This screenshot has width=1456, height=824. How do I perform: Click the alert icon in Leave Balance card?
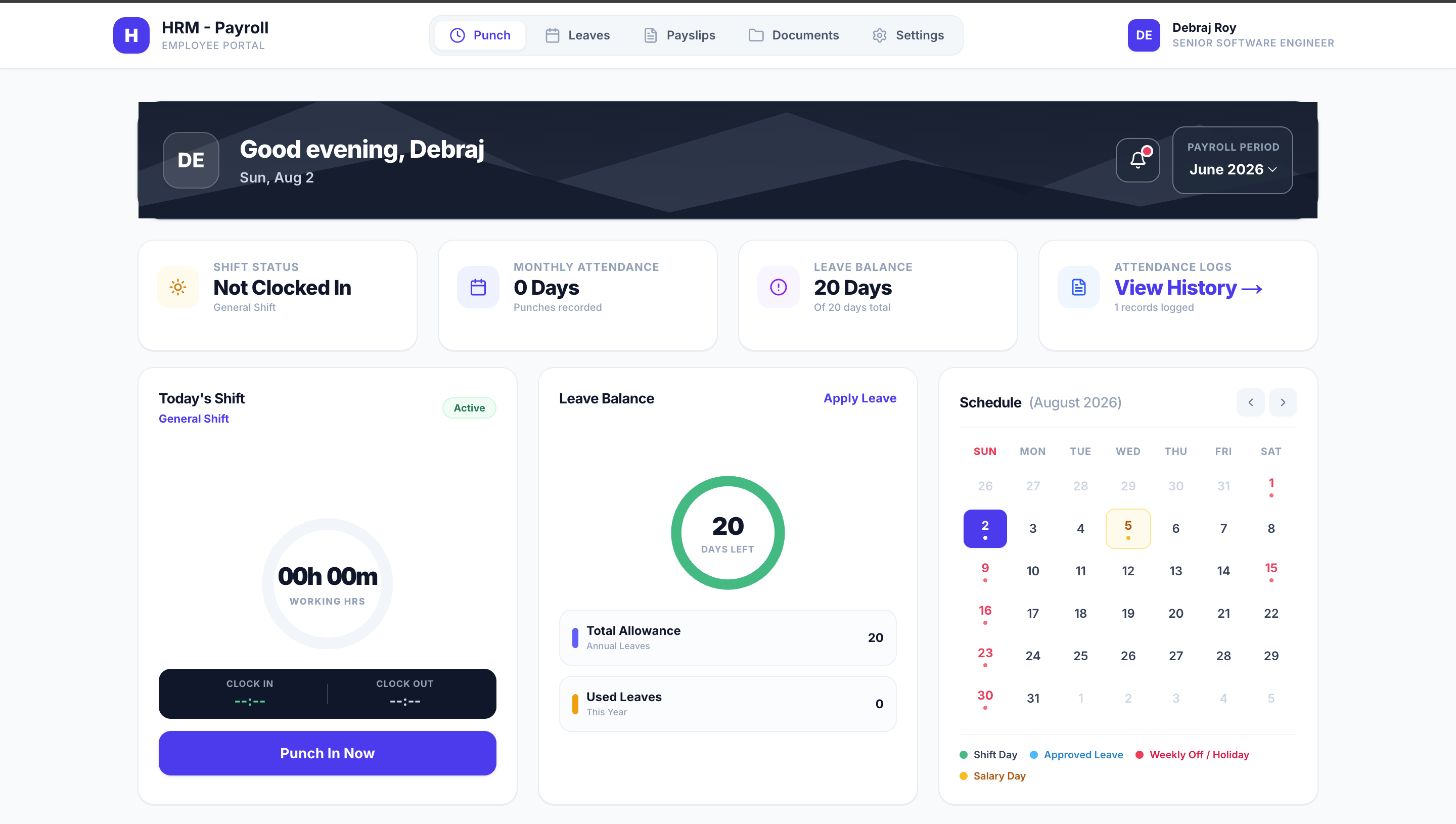point(779,287)
